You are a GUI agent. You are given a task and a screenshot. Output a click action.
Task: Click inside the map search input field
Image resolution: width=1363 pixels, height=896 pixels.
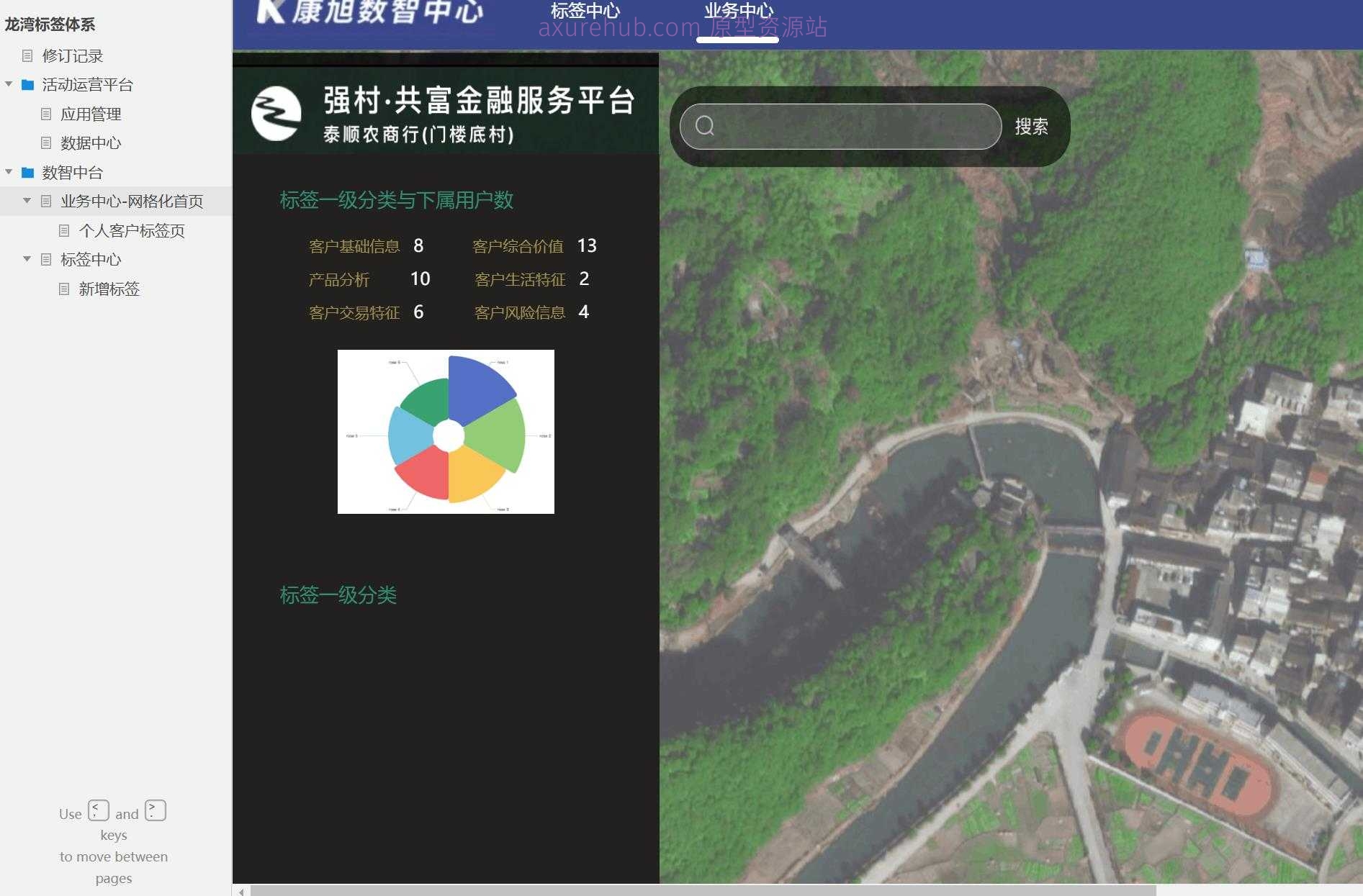point(835,126)
